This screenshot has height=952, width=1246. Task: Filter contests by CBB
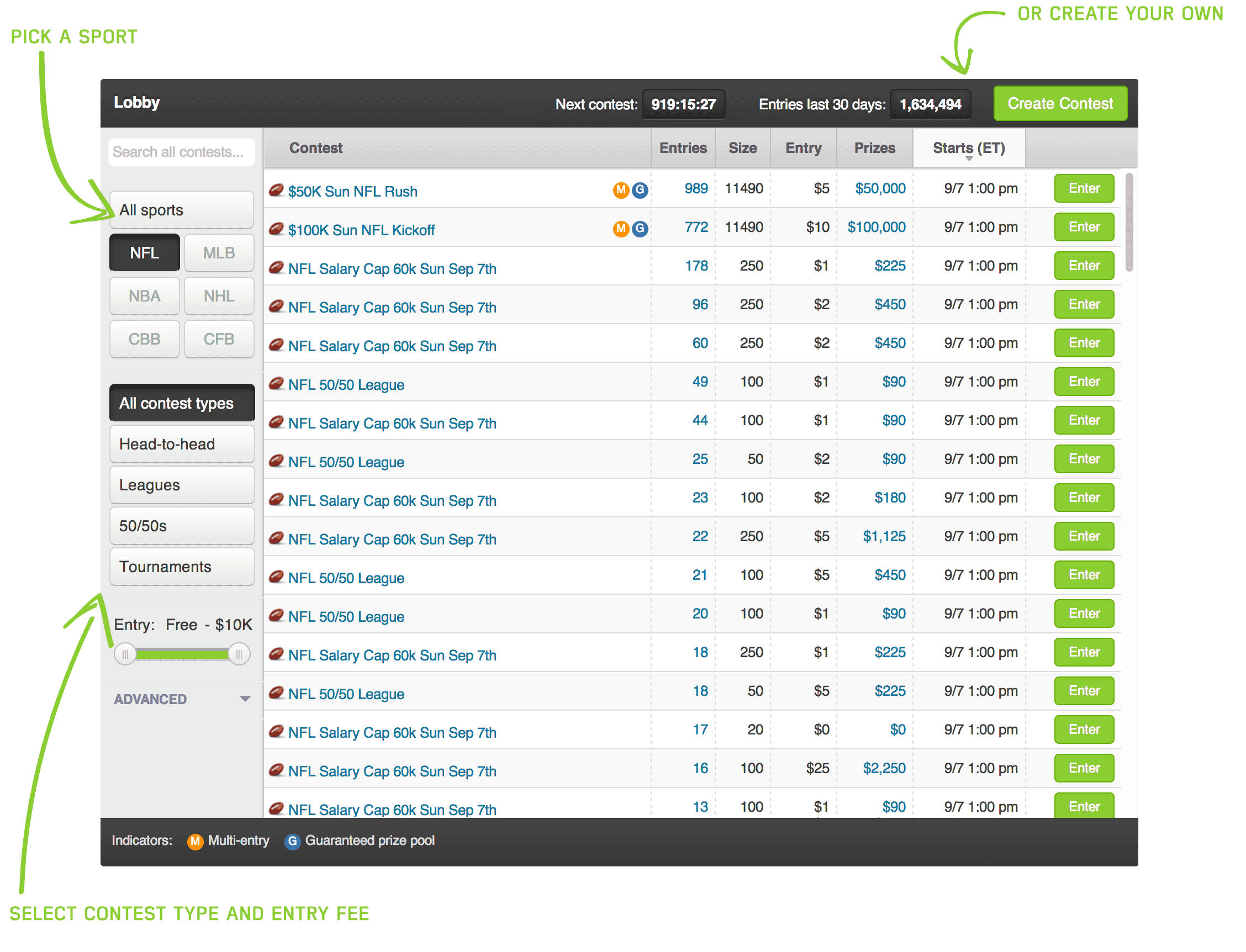[x=145, y=339]
